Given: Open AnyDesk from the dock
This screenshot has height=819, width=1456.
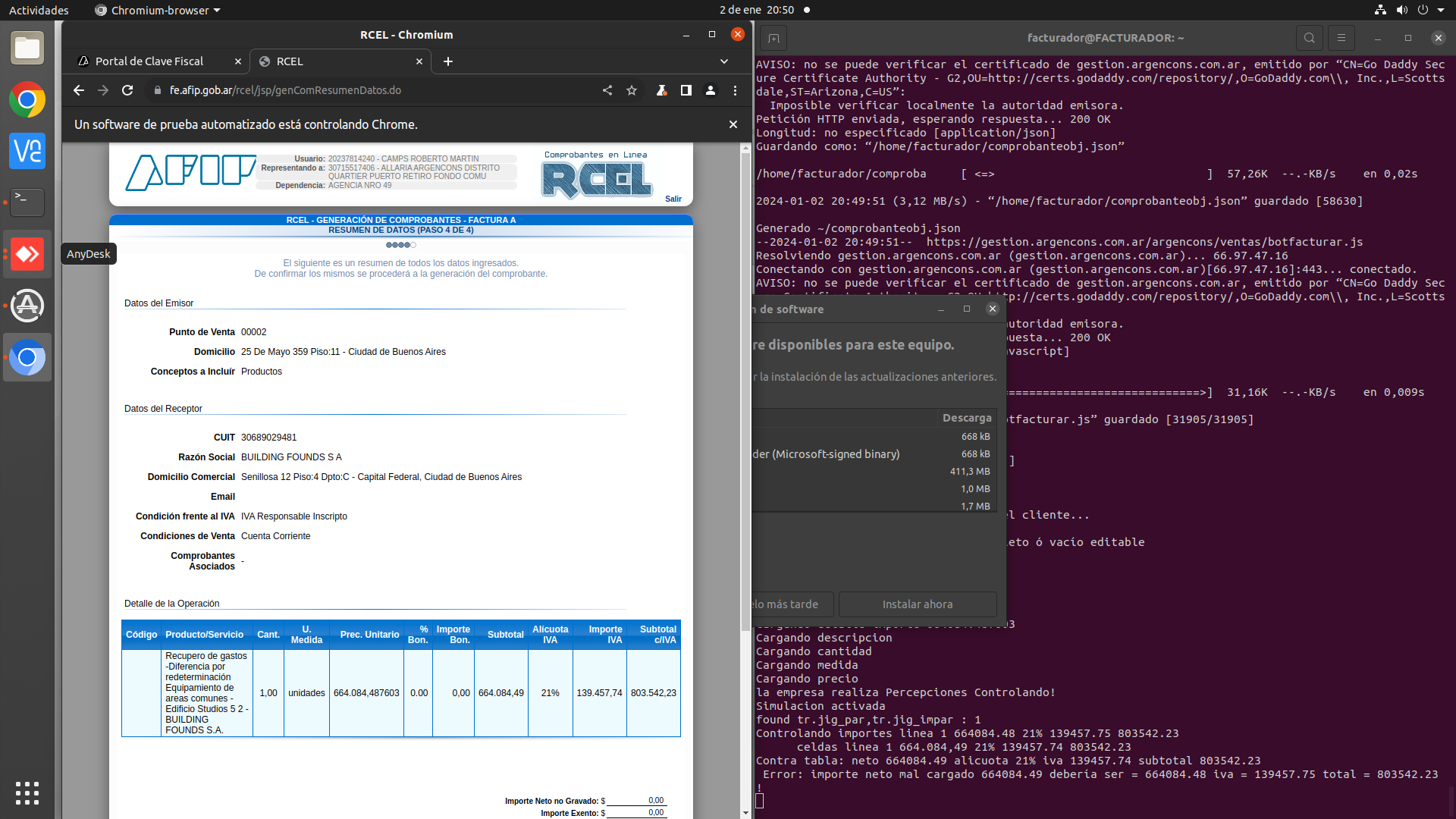Looking at the screenshot, I should click(27, 254).
